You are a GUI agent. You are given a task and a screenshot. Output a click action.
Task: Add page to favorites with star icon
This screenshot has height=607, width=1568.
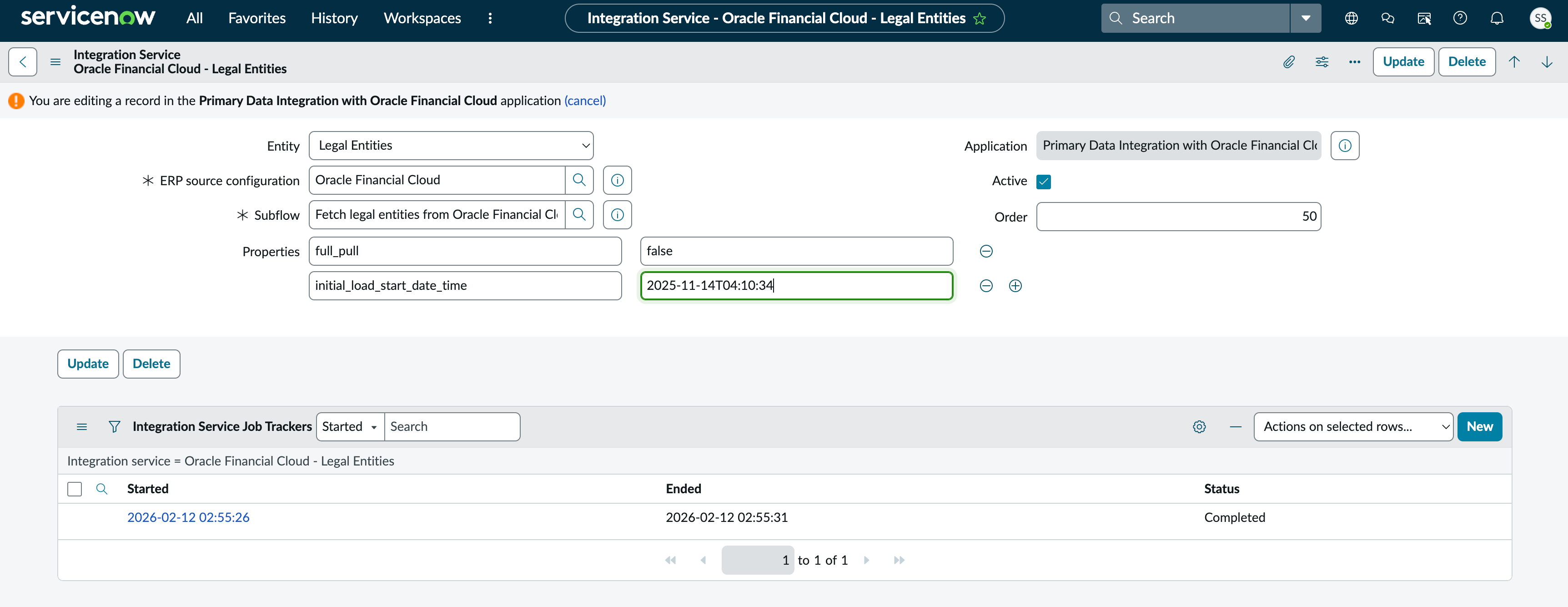[980, 18]
